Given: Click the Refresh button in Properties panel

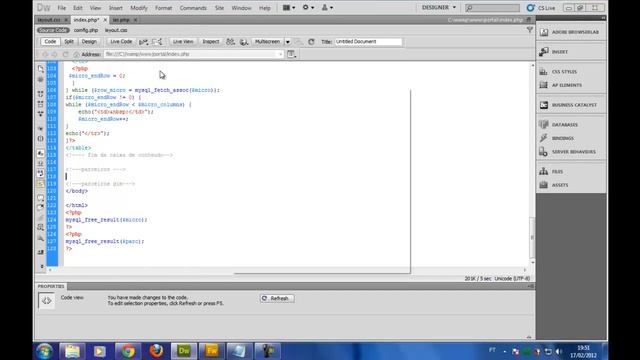Looking at the screenshot, I should coord(277,298).
